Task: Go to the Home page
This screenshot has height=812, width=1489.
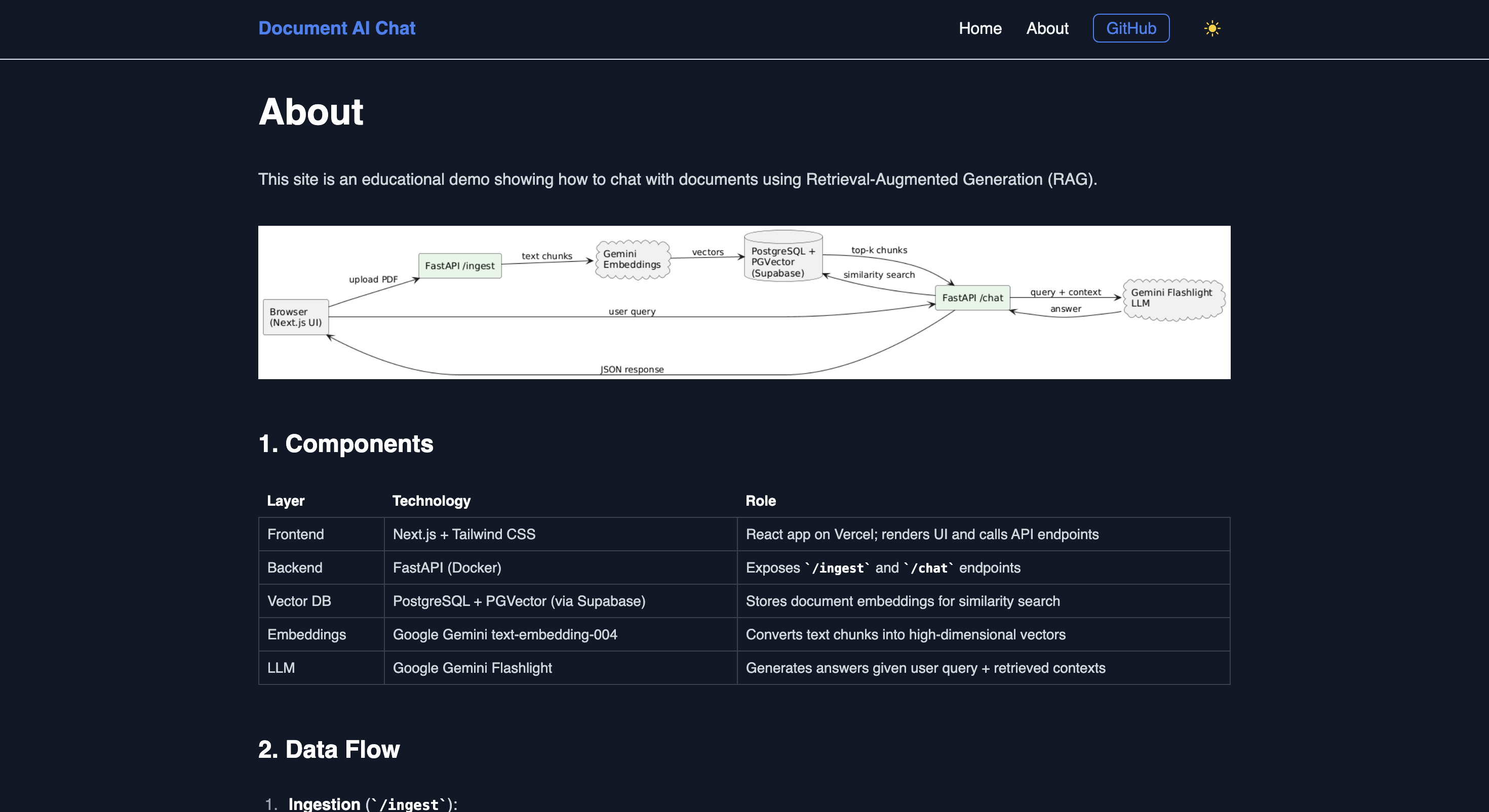Action: click(x=980, y=28)
